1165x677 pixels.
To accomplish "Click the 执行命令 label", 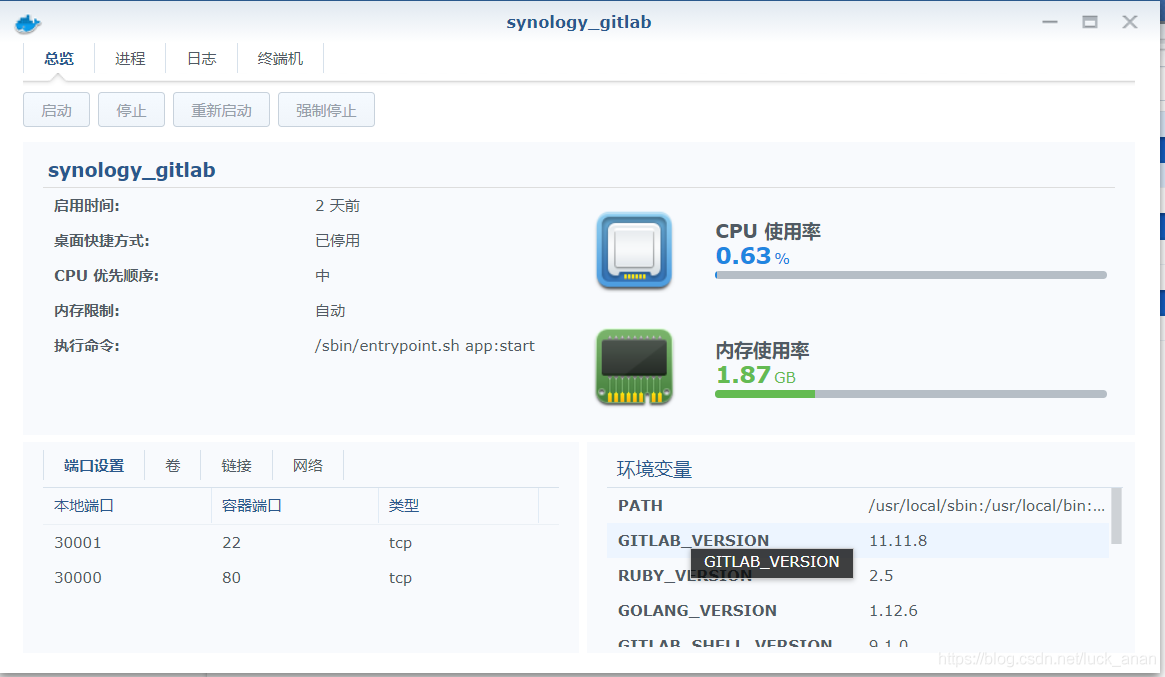I will 86,346.
